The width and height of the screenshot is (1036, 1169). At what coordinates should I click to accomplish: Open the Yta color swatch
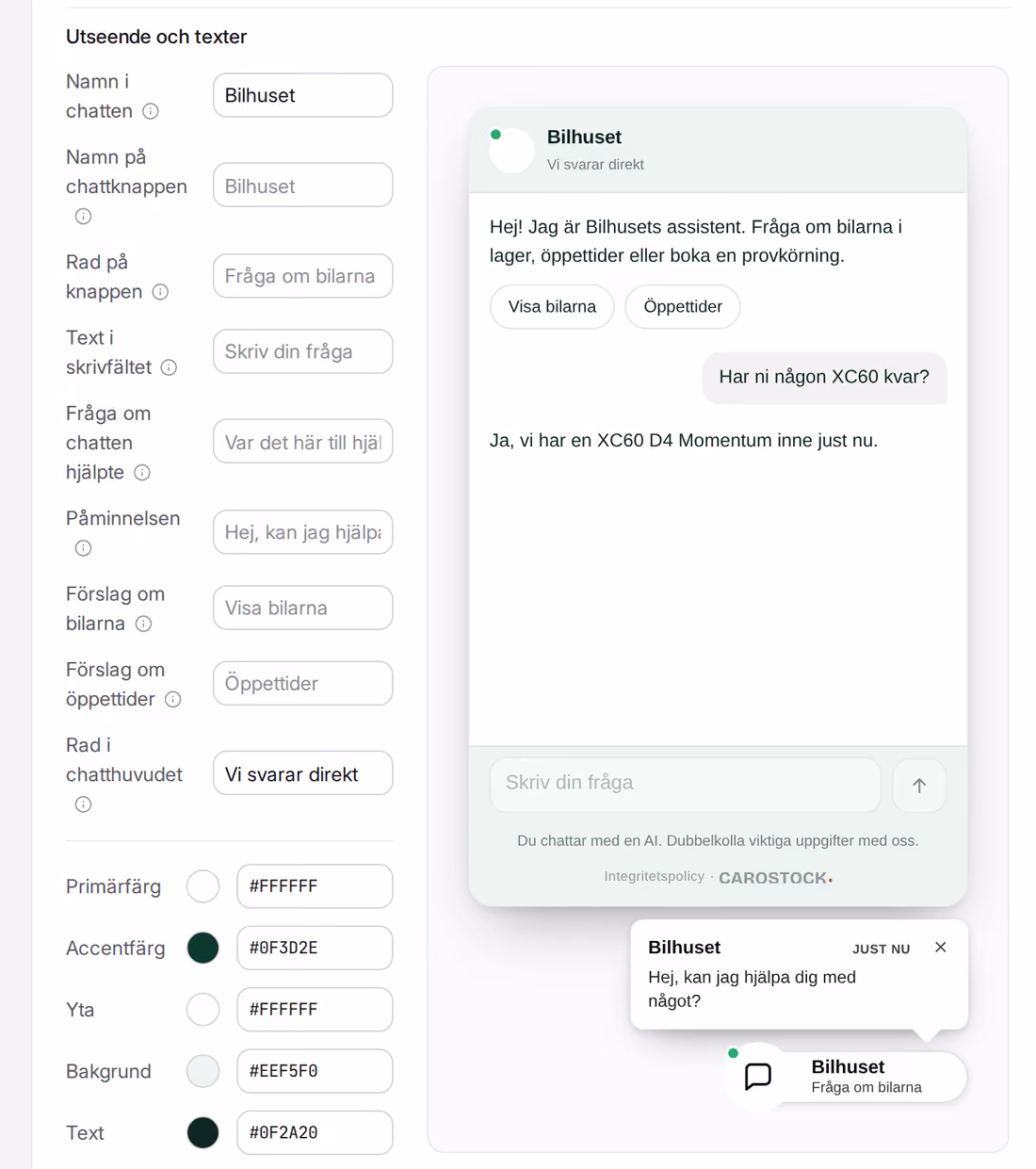[x=202, y=1010]
